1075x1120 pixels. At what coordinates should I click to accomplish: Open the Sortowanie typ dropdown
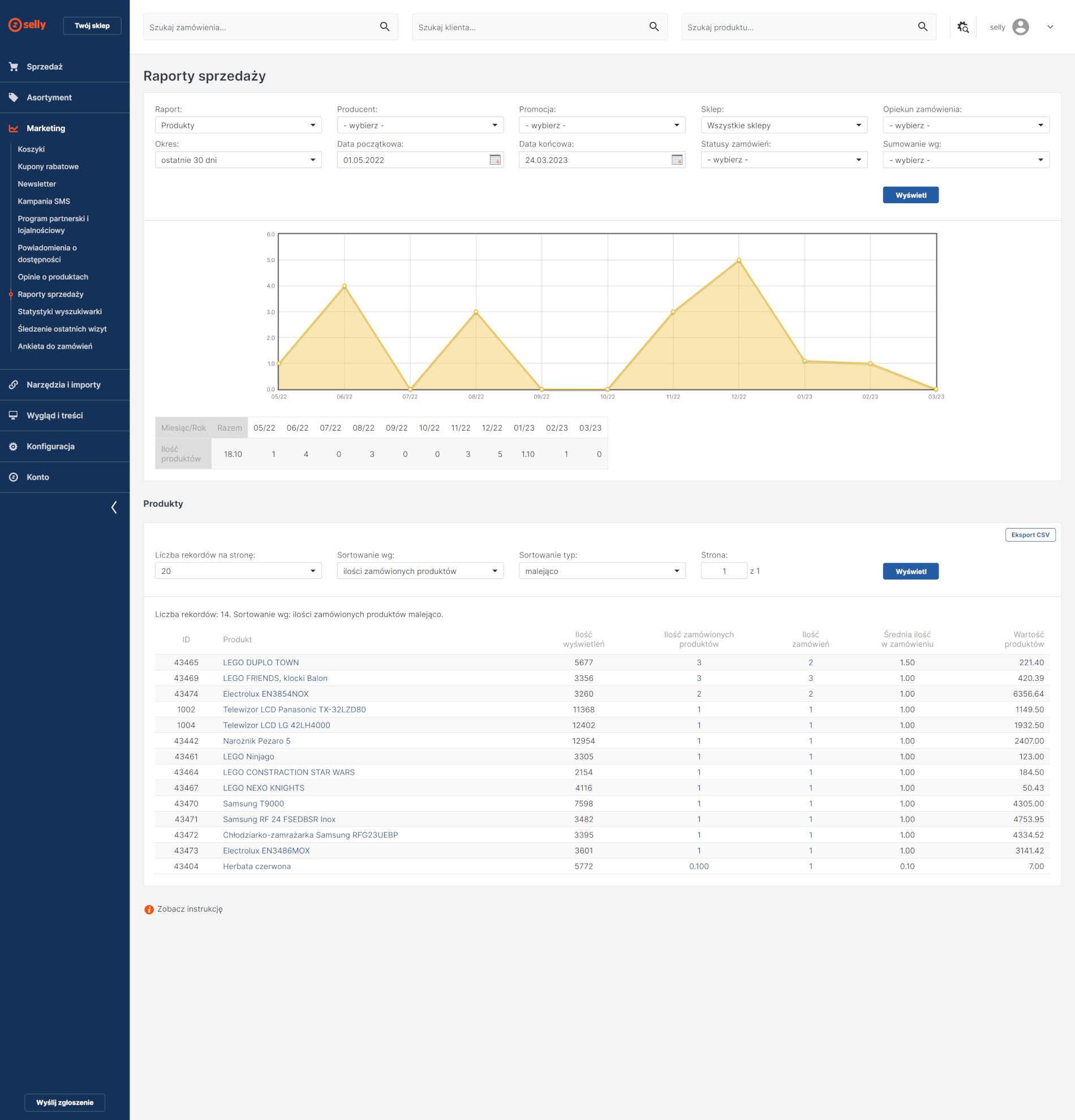coord(601,571)
